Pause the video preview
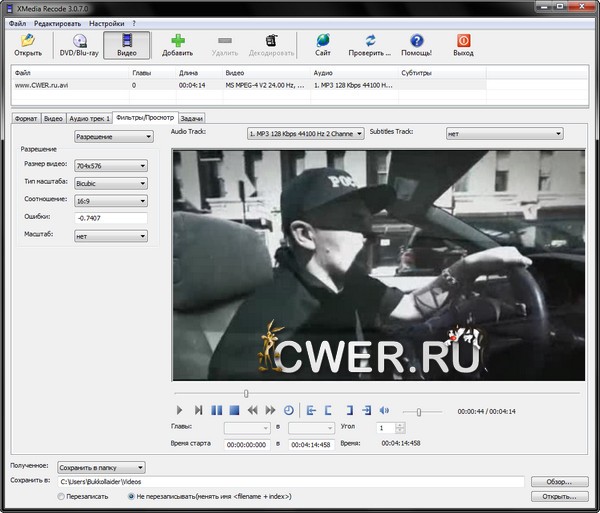 (x=216, y=410)
